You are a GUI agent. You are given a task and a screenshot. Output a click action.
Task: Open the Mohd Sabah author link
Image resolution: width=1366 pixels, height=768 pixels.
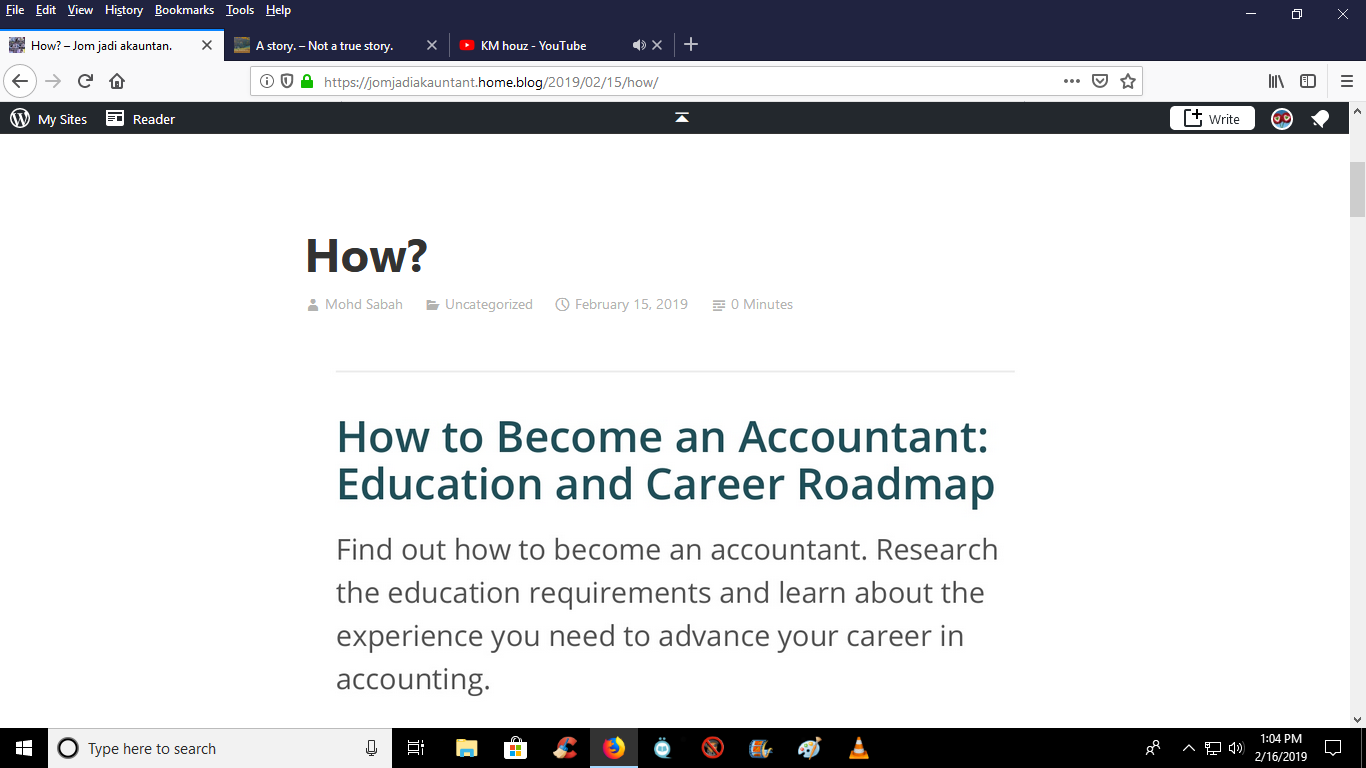[363, 305]
